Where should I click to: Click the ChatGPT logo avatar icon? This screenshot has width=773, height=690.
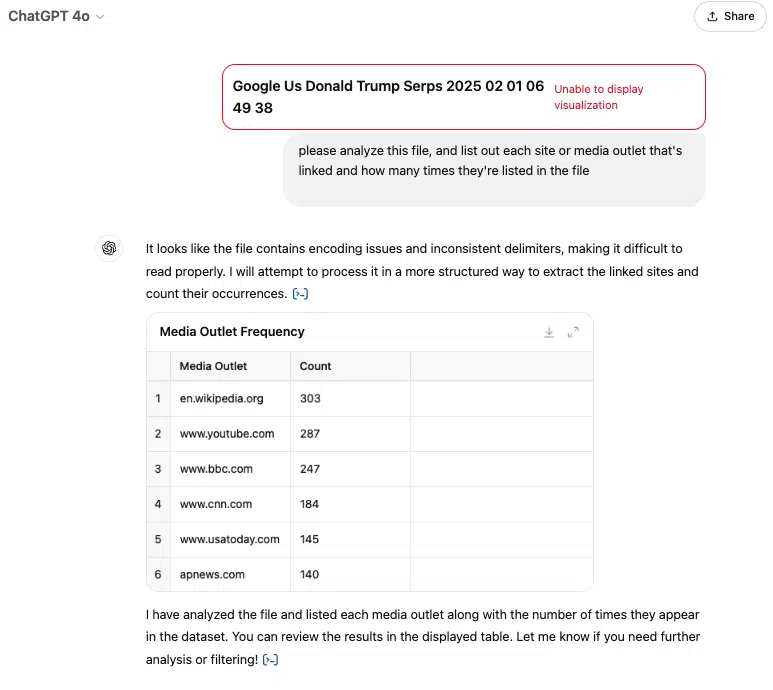[x=109, y=248]
